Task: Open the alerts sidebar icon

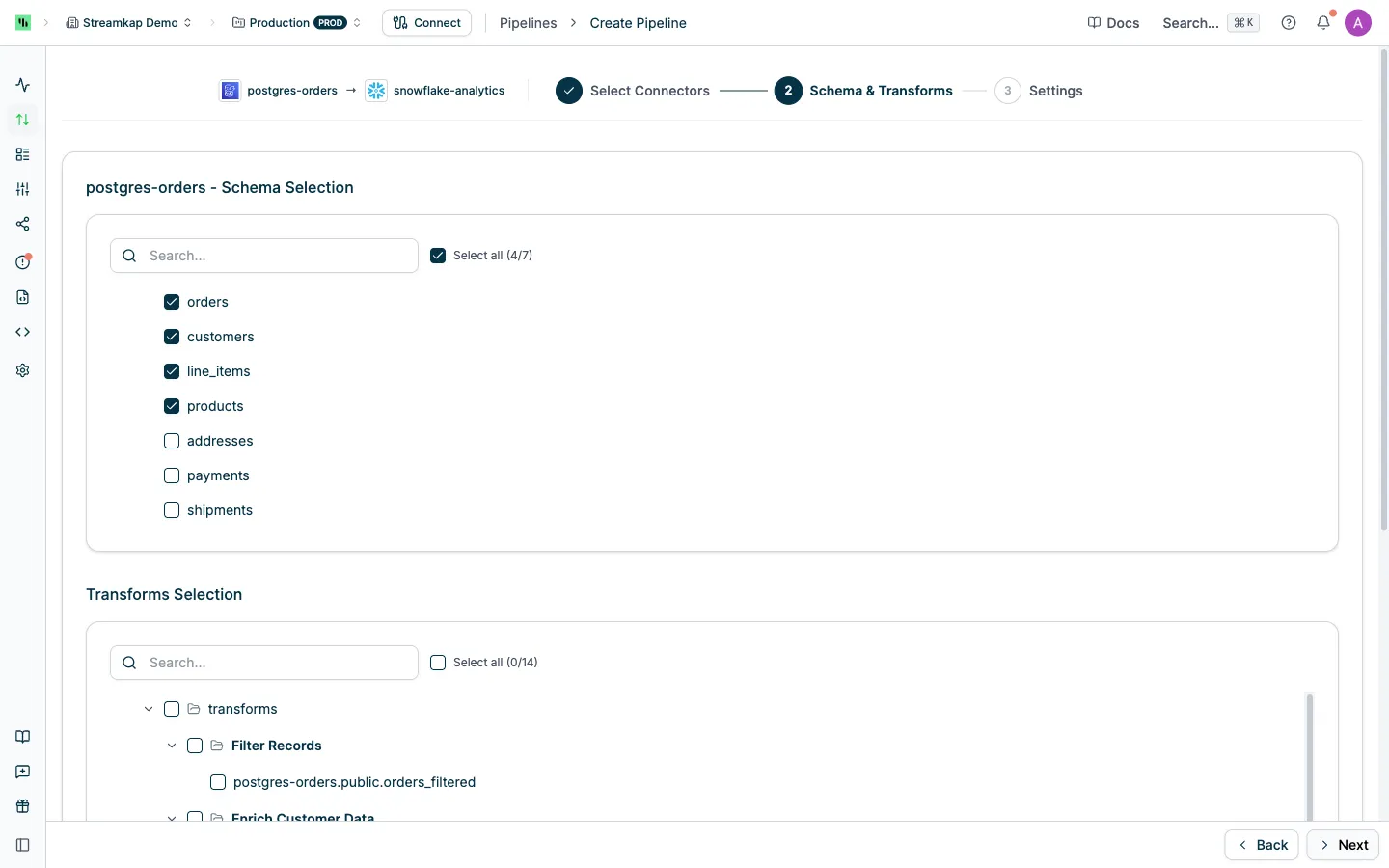Action: 23,261
